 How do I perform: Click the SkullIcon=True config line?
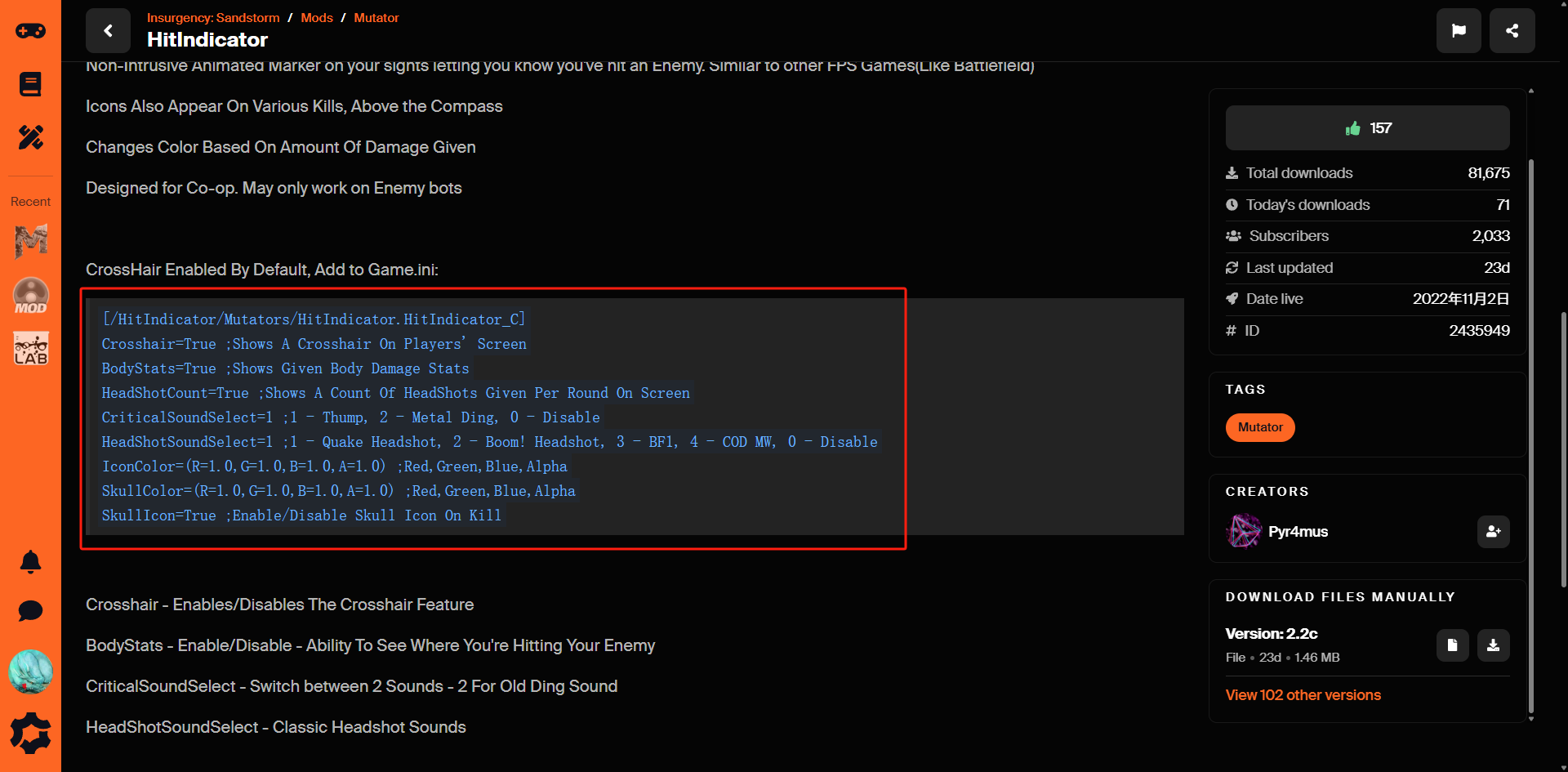pyautogui.click(x=301, y=515)
